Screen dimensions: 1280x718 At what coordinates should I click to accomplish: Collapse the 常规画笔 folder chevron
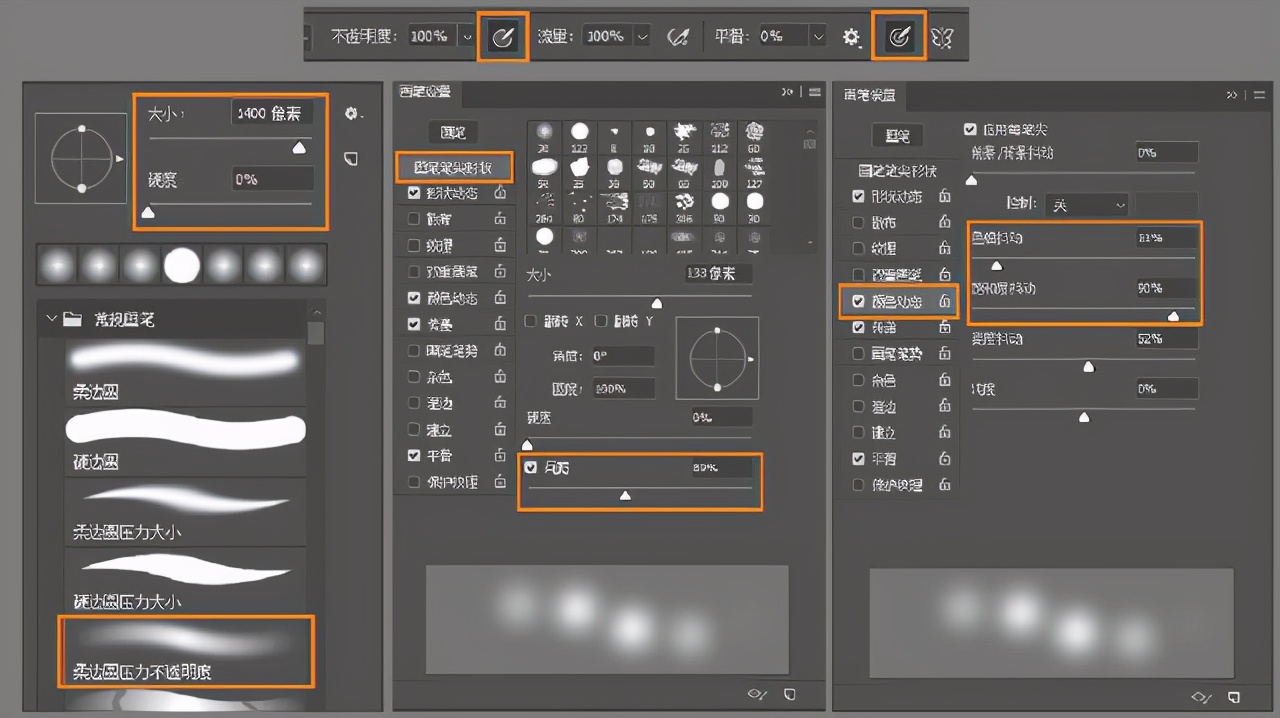point(51,320)
